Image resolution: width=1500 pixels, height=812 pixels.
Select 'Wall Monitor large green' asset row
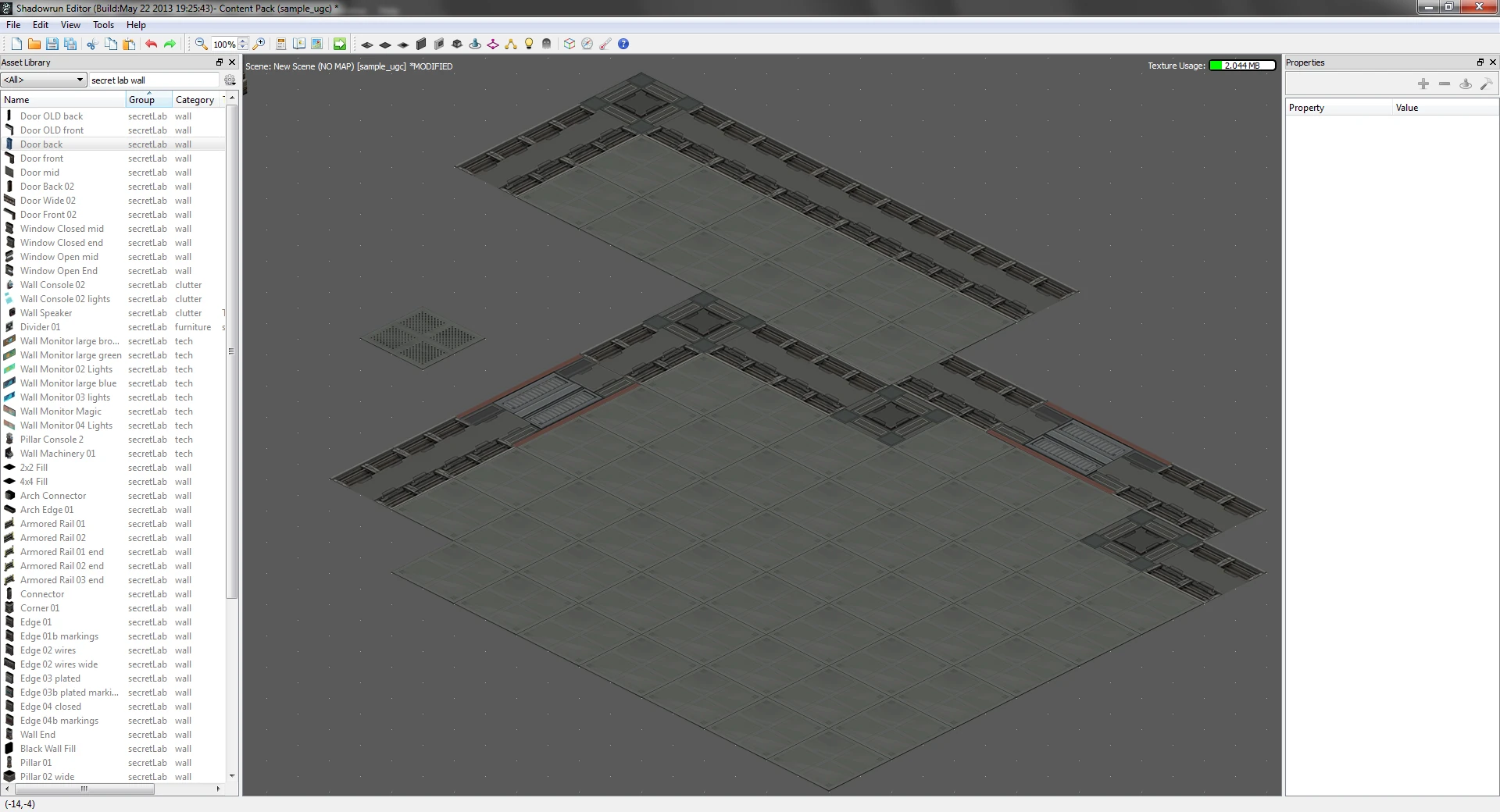(113, 355)
